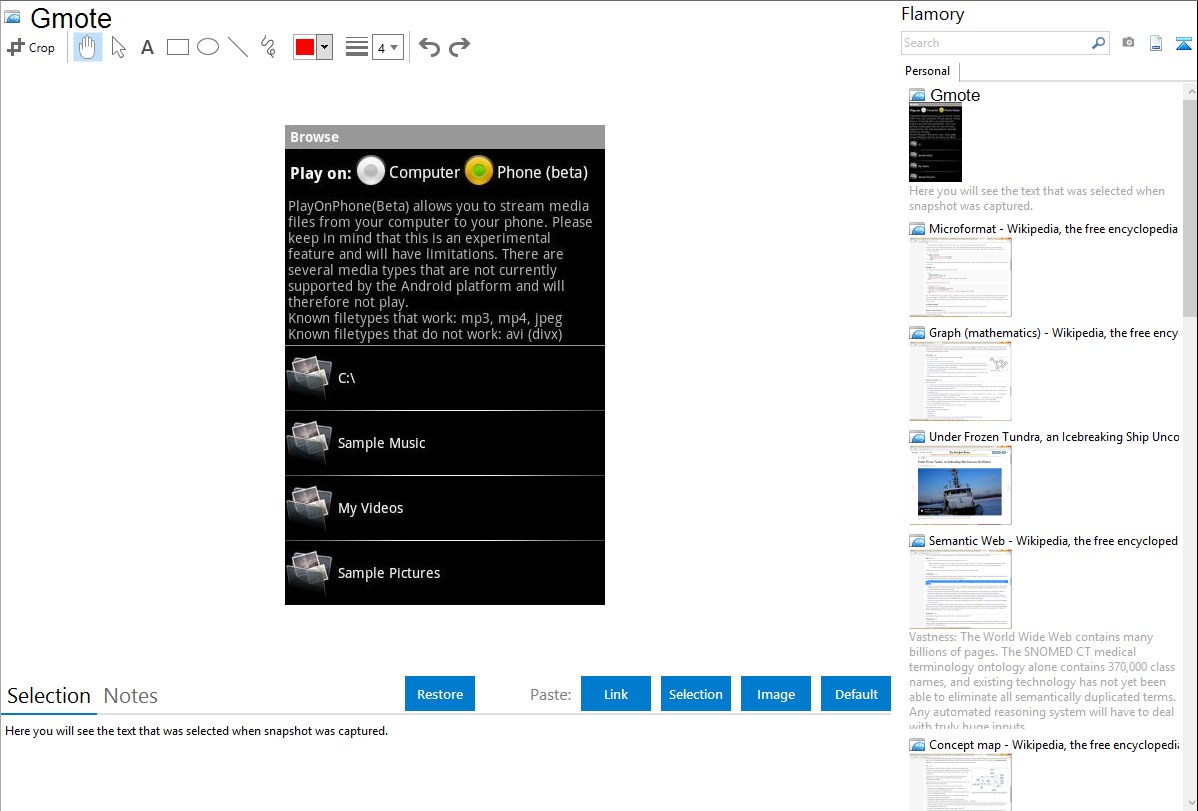
Task: Click the My Videos folder icon
Action: coord(309,507)
